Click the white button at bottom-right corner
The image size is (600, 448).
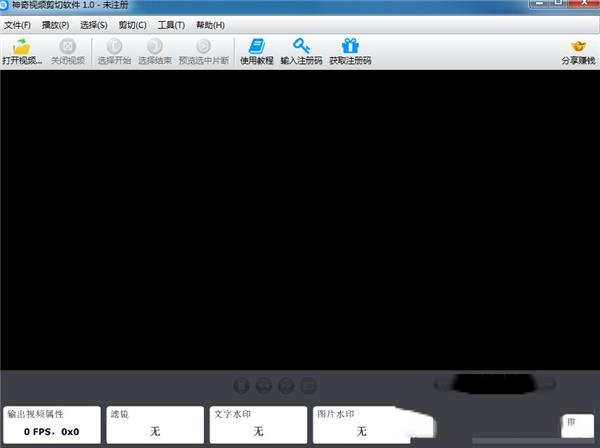(x=576, y=424)
